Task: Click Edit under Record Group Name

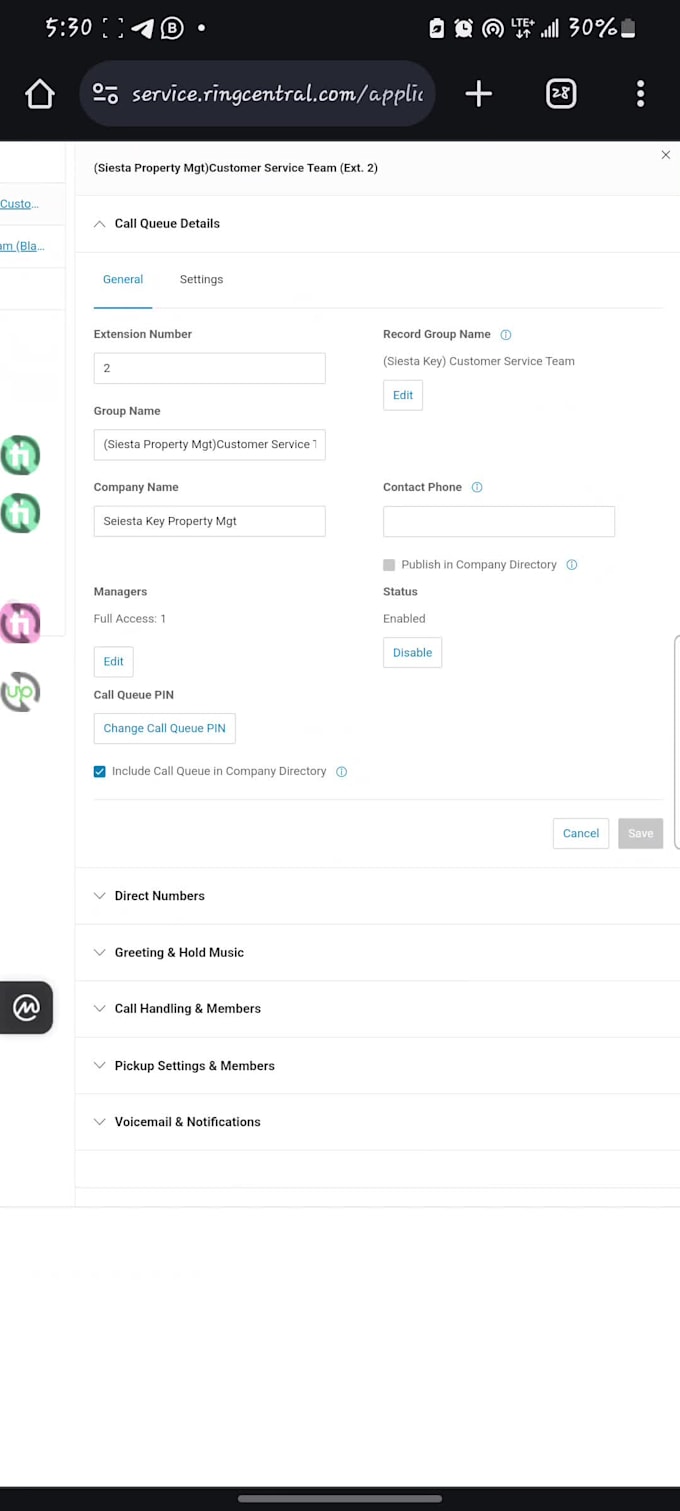Action: point(403,396)
